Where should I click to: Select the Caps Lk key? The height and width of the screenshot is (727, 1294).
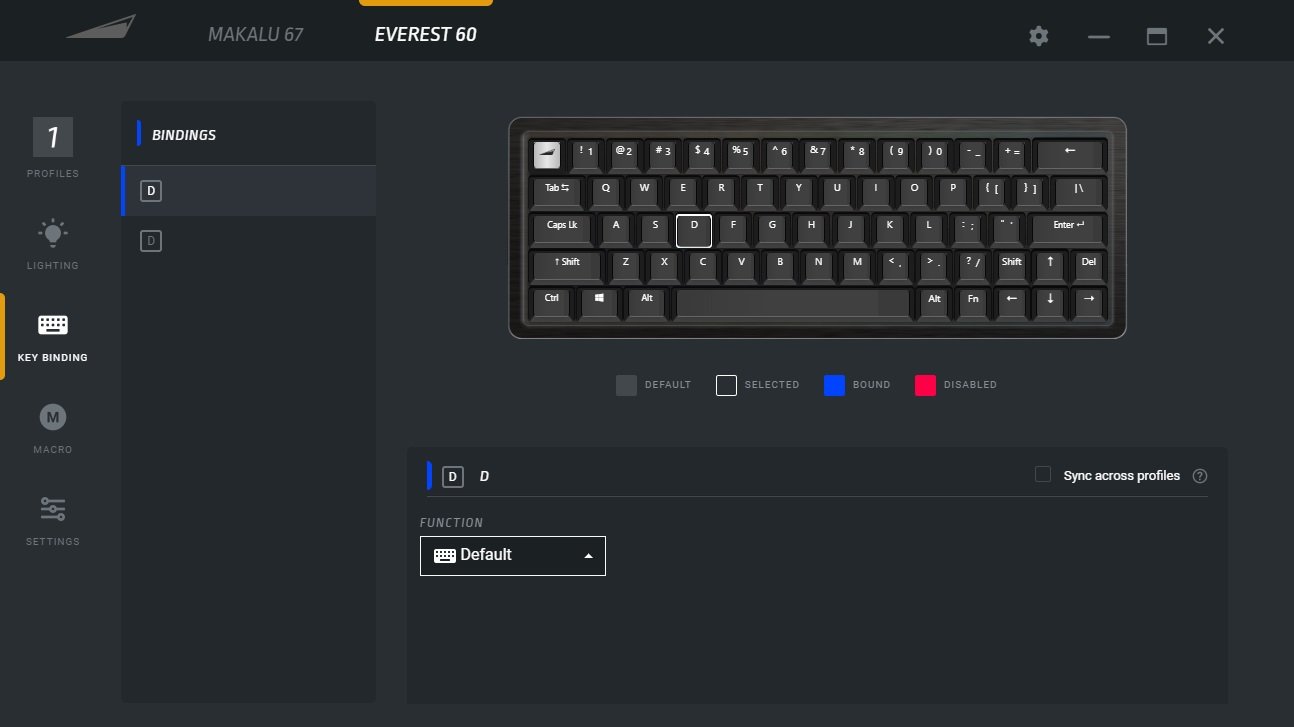562,227
